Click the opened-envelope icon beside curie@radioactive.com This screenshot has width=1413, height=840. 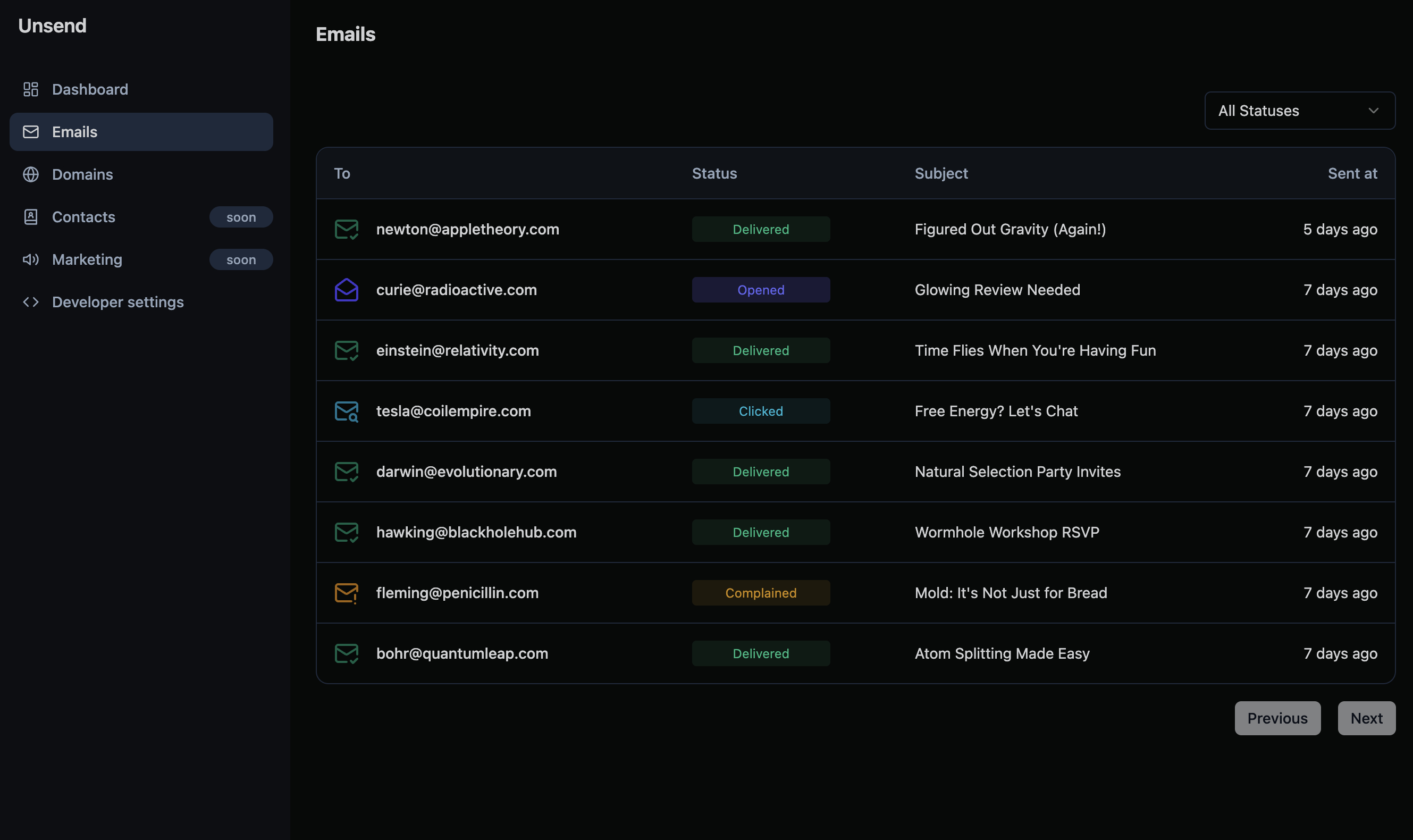pyautogui.click(x=346, y=290)
